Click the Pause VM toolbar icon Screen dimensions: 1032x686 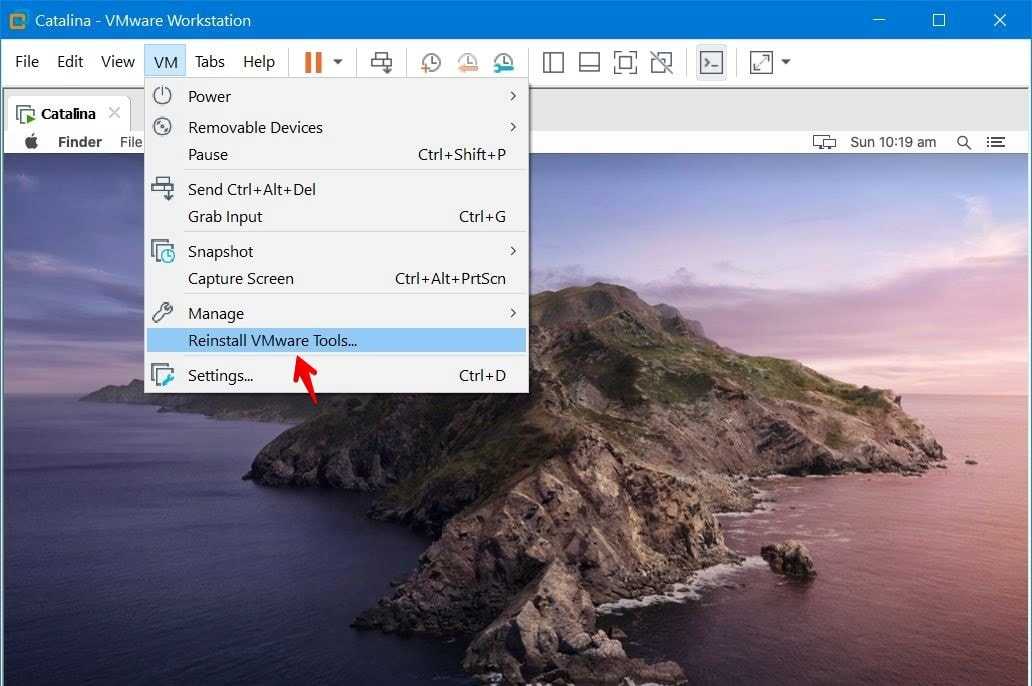(x=313, y=62)
